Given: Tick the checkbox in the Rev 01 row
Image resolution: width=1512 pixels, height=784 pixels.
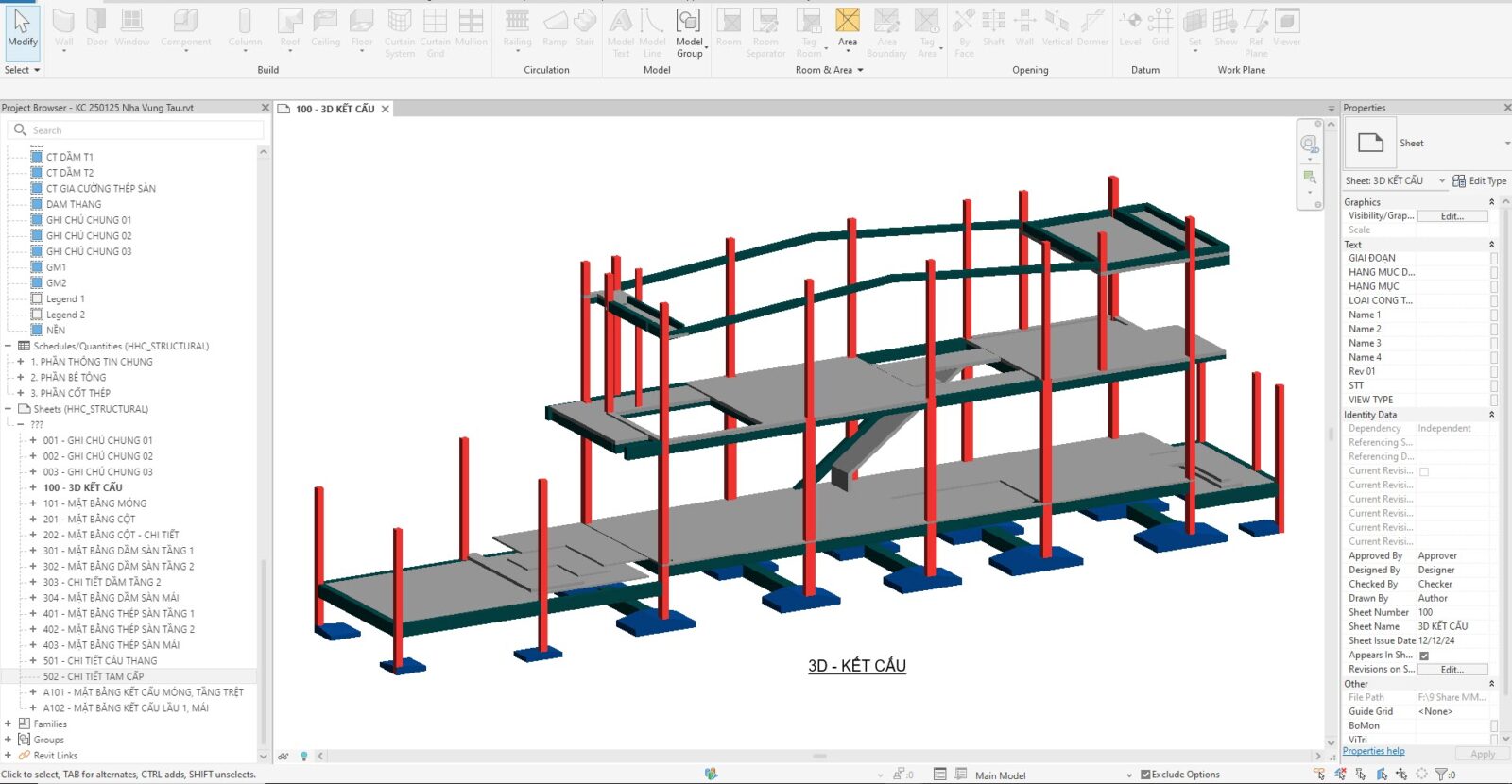Looking at the screenshot, I should (x=1494, y=371).
